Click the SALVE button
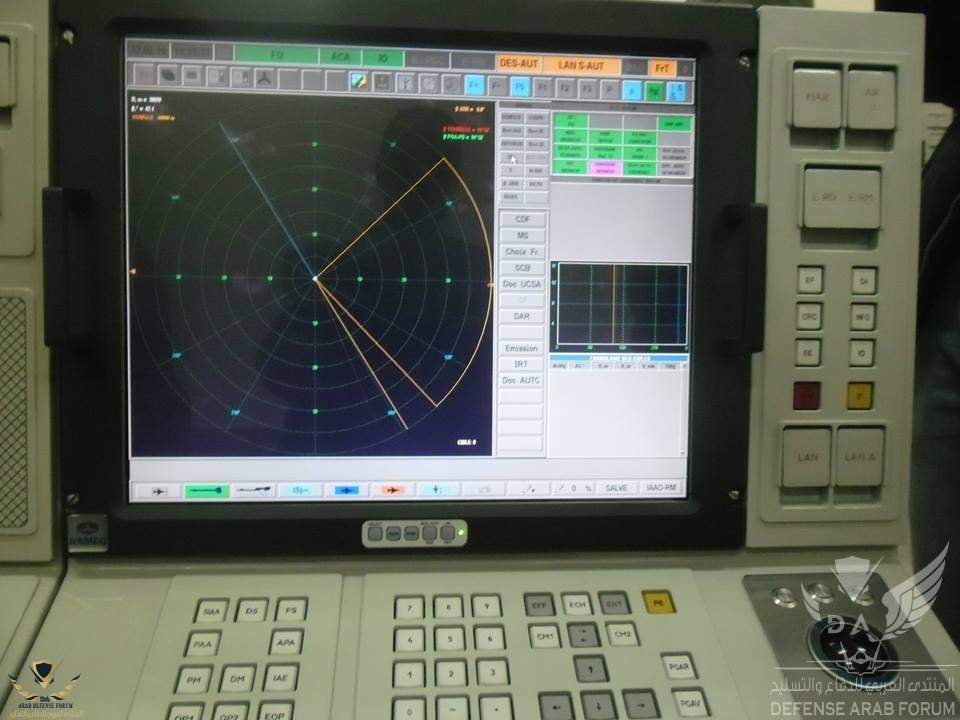This screenshot has height=720, width=960. click(616, 488)
